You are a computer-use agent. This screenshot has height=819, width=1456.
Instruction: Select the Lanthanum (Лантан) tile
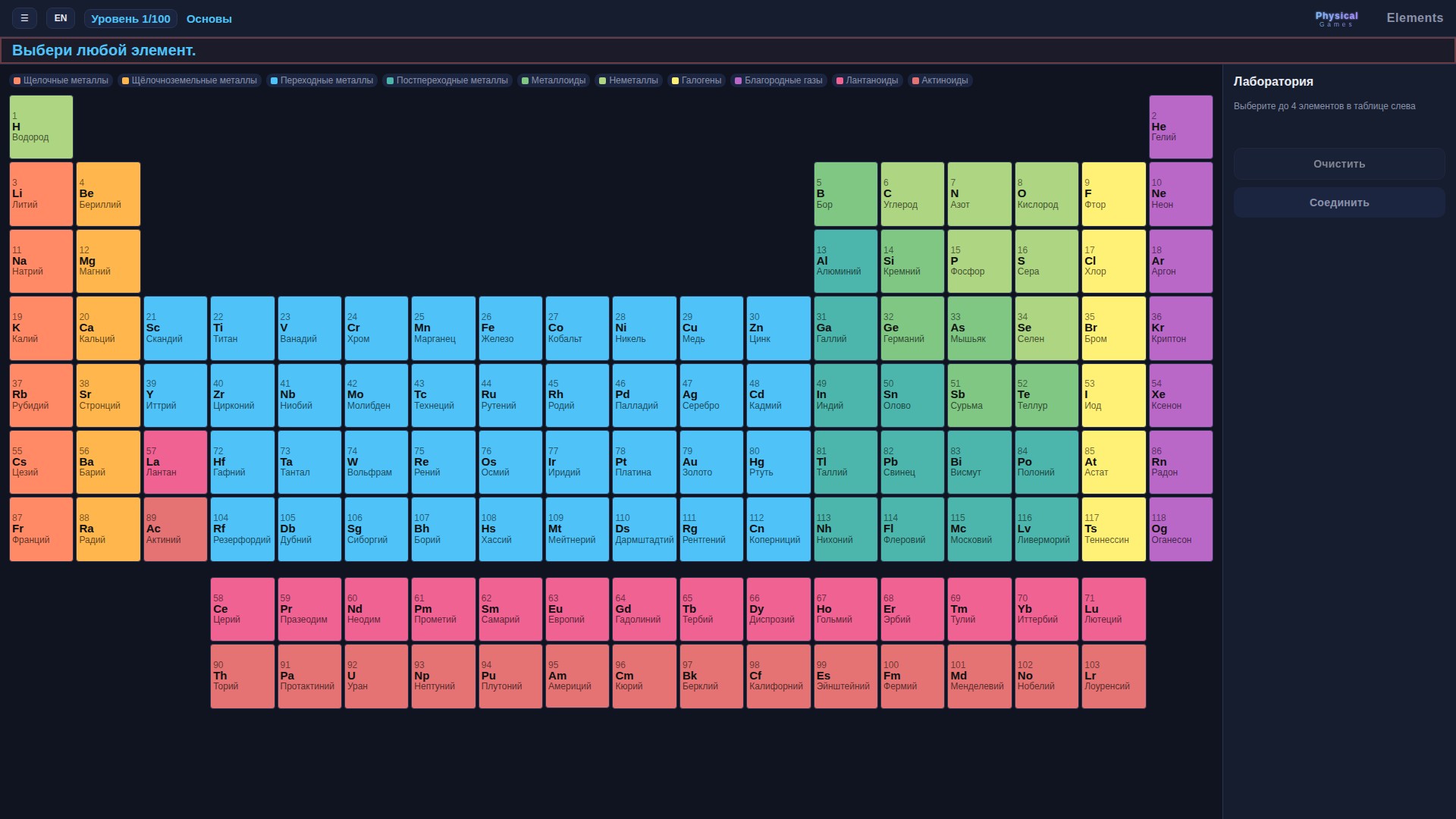pyautogui.click(x=175, y=463)
